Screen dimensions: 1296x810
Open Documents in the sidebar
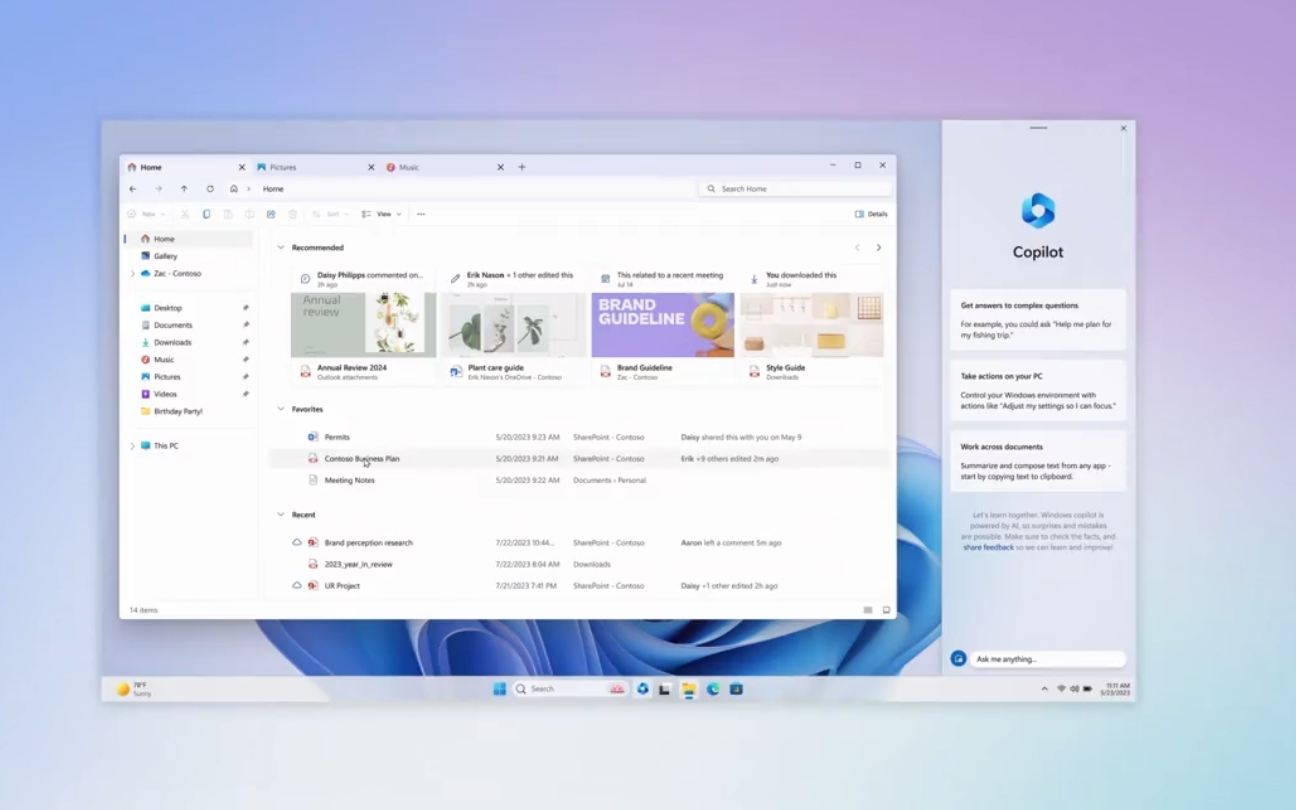(x=173, y=325)
